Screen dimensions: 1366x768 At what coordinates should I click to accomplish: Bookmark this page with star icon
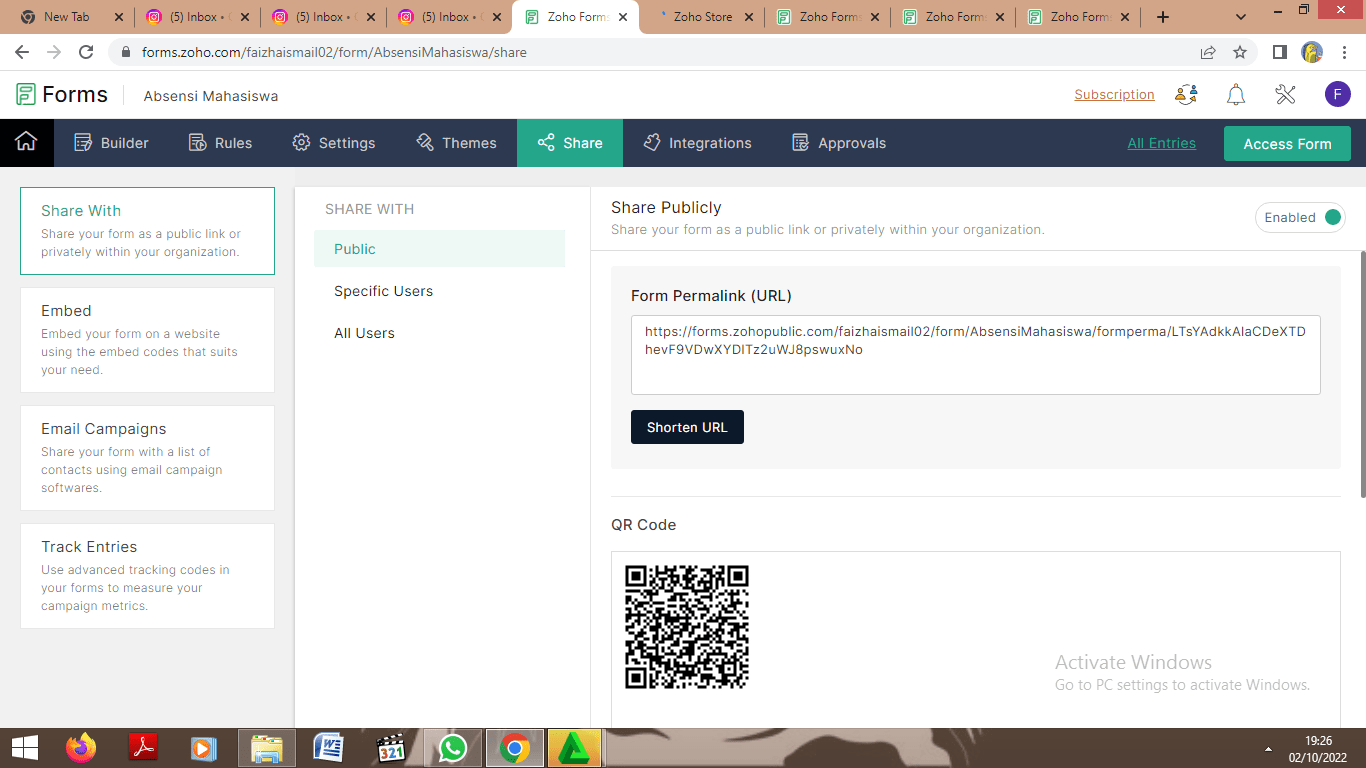pyautogui.click(x=1240, y=52)
